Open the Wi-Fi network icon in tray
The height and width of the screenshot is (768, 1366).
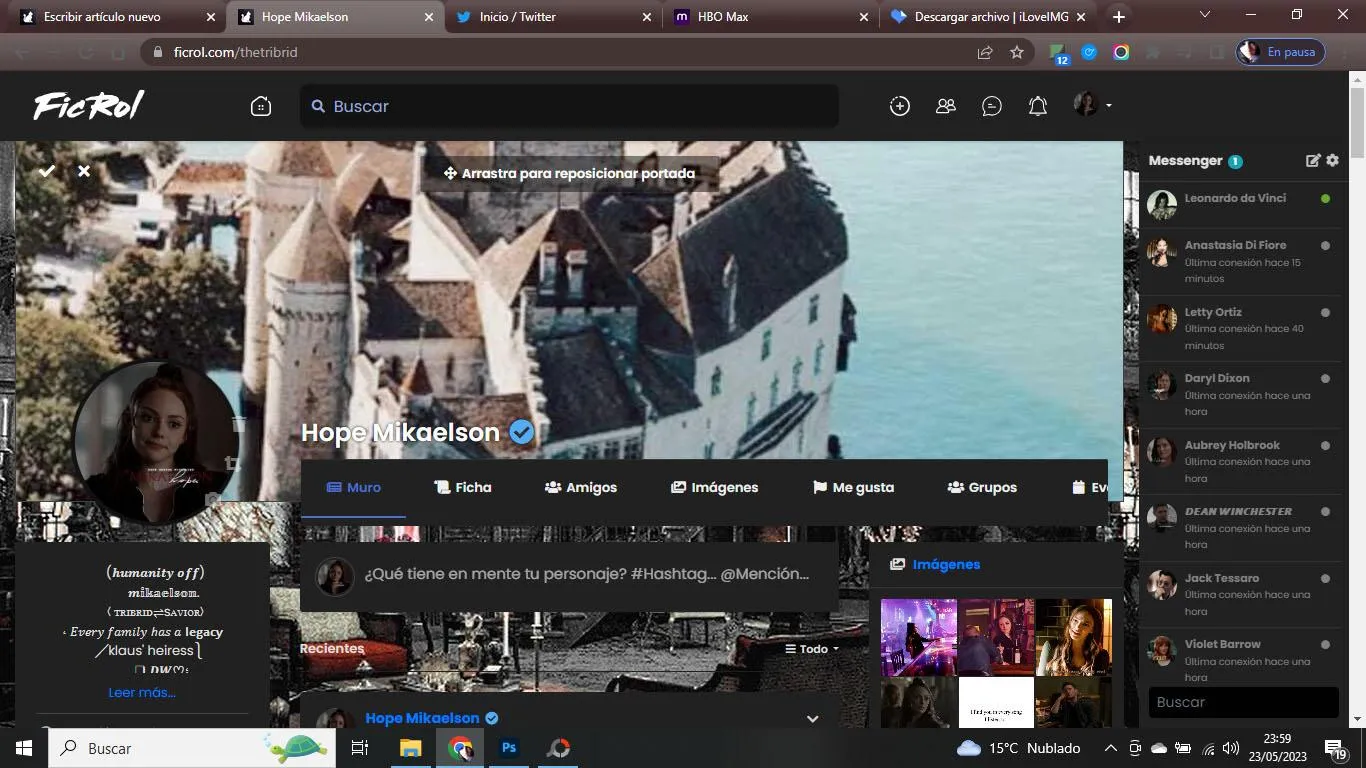[1208, 748]
